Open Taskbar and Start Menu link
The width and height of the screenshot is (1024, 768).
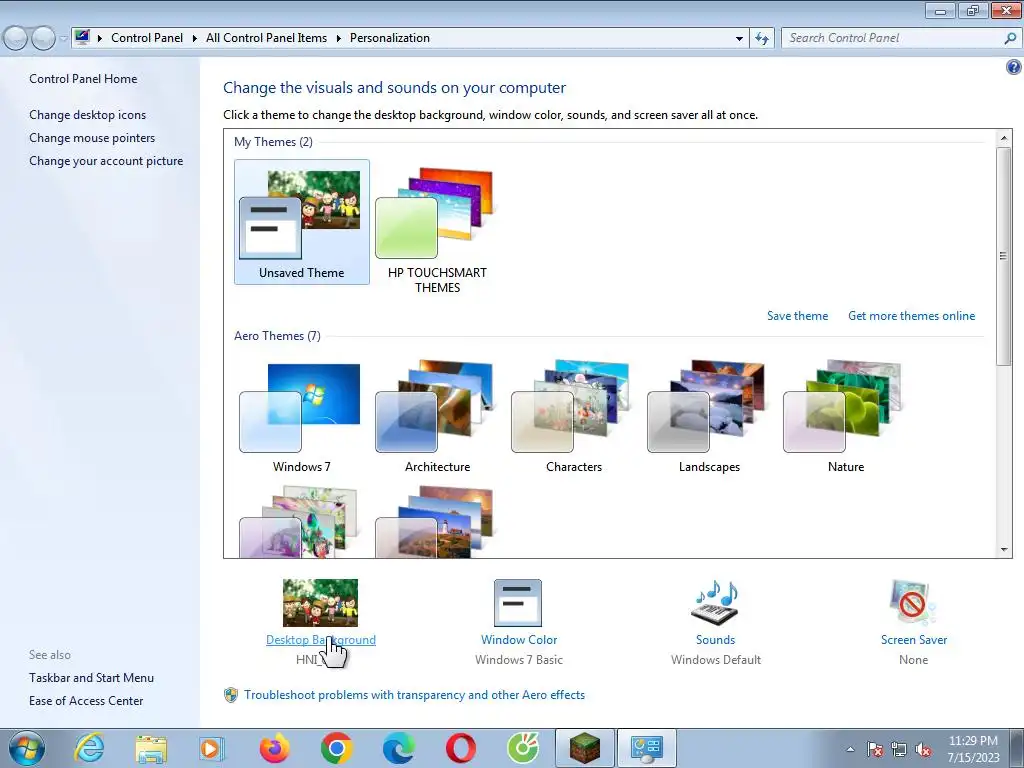coord(91,678)
